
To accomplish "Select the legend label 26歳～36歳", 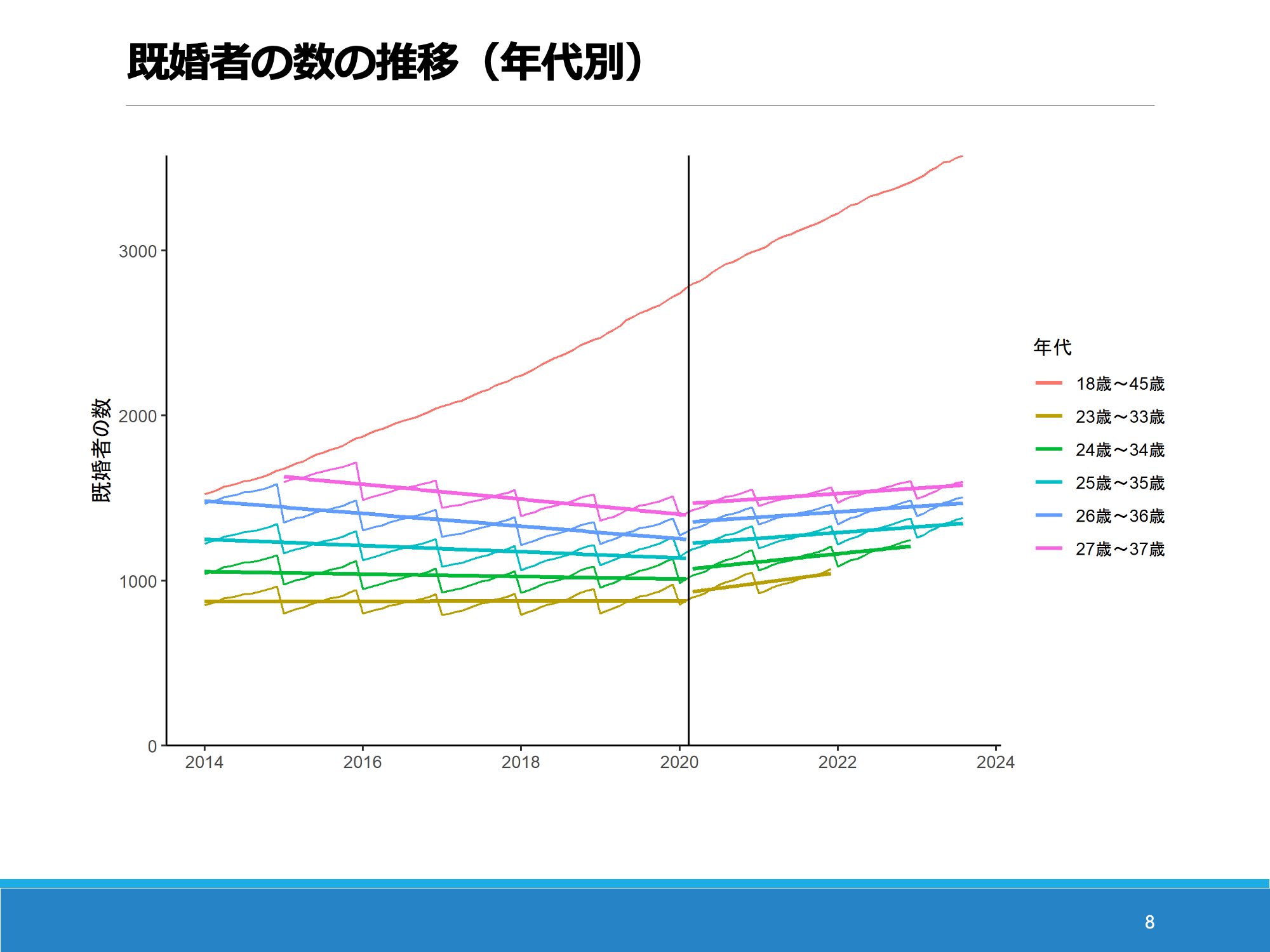I will pos(1120,516).
